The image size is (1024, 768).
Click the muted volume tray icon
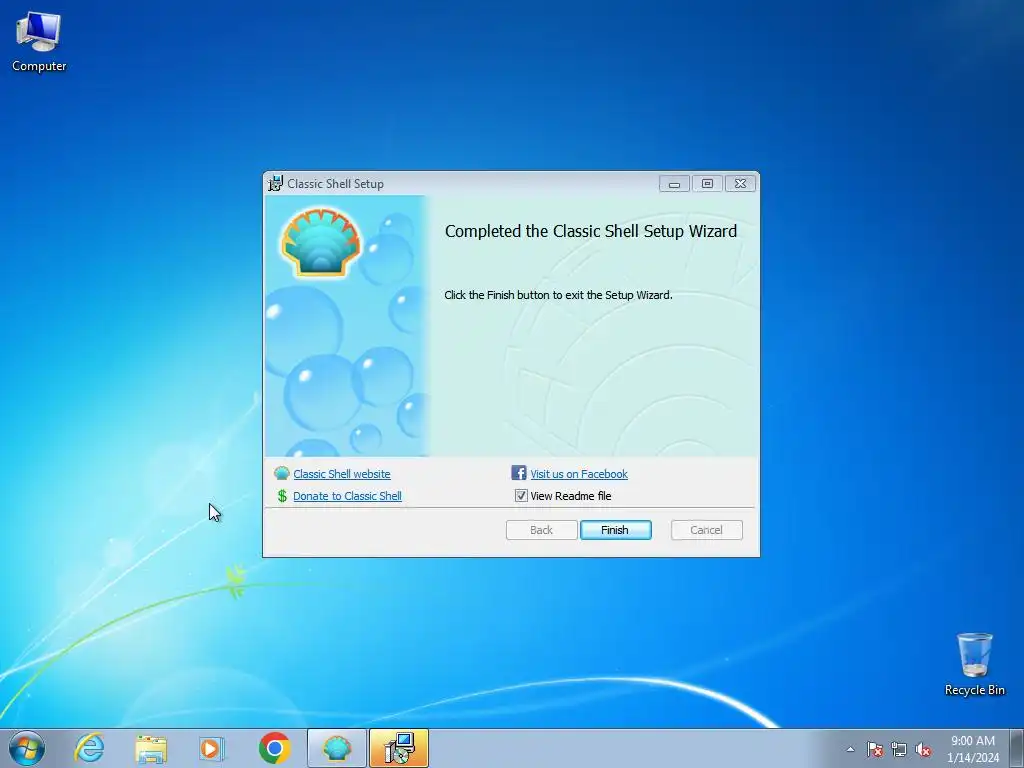pyautogui.click(x=923, y=749)
